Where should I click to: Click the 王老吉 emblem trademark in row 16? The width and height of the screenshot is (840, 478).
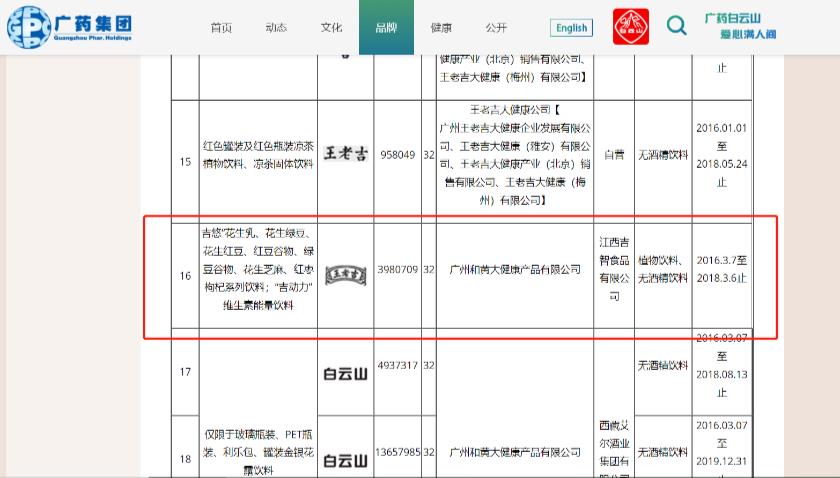coord(346,275)
